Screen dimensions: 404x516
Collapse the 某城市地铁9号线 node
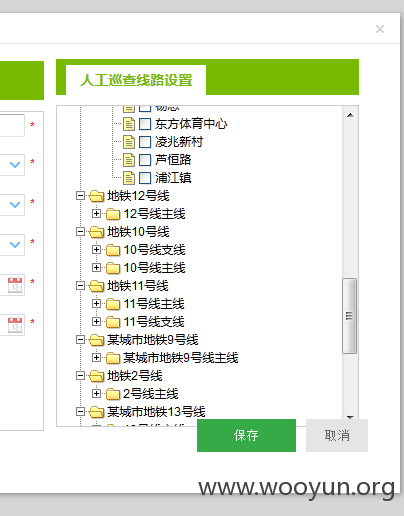click(80, 340)
